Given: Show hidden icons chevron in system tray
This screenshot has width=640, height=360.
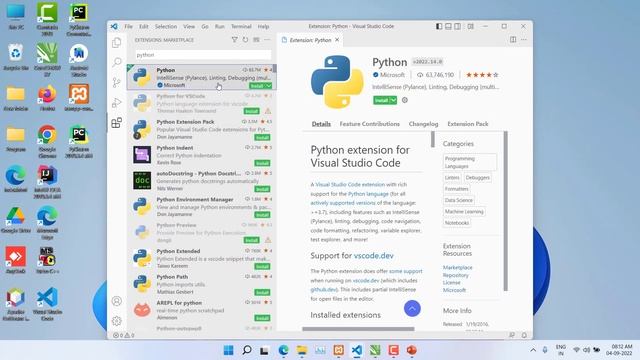Looking at the screenshot, I should (533, 350).
